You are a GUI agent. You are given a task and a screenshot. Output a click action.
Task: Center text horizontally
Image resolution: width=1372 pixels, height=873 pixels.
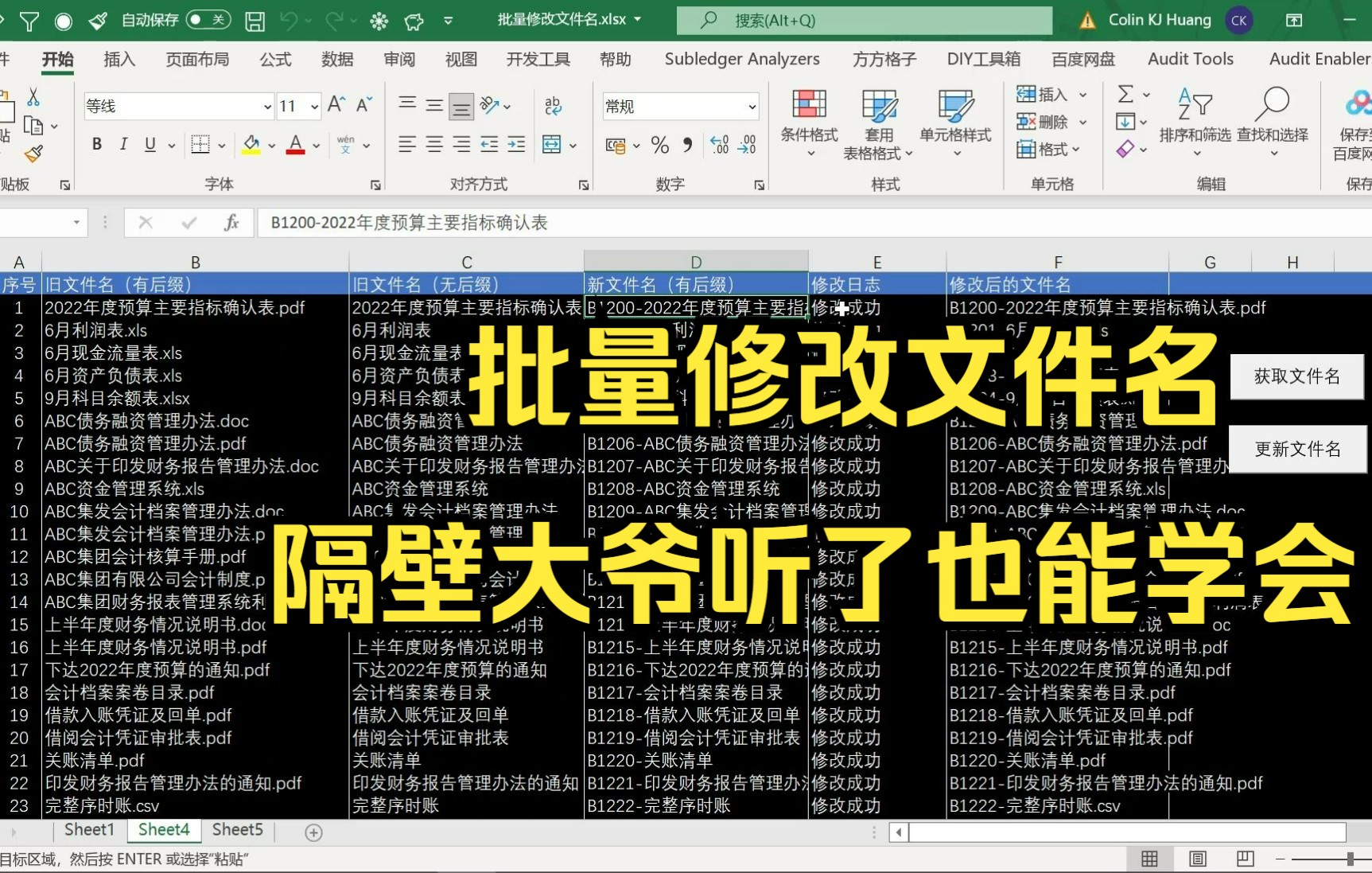pos(434,144)
